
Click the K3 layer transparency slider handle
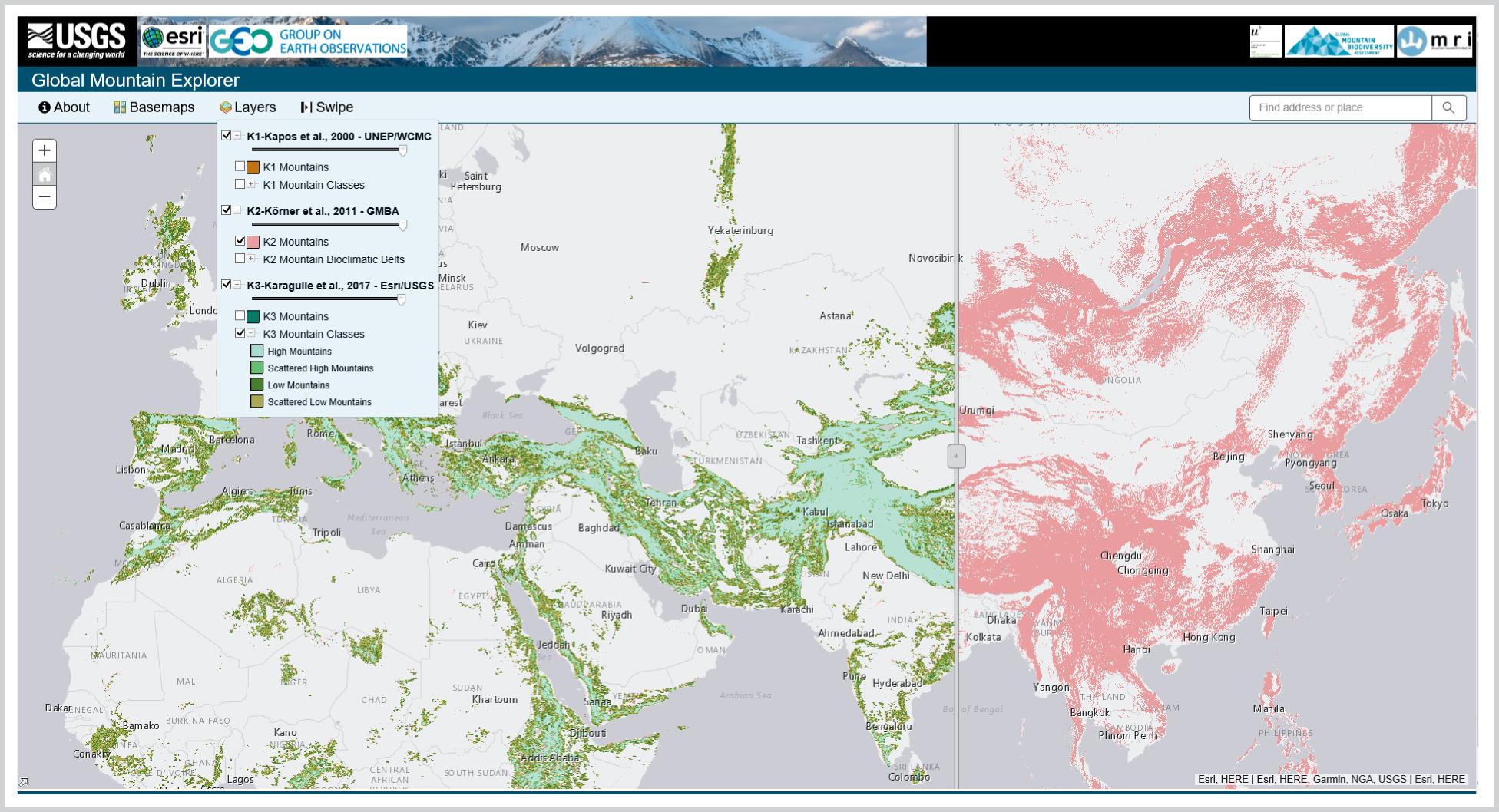click(x=401, y=299)
